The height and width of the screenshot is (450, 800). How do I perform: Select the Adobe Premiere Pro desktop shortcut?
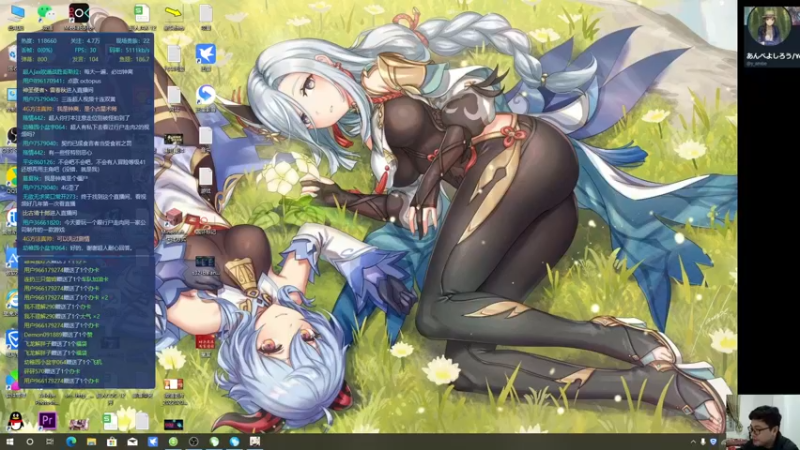[47, 421]
